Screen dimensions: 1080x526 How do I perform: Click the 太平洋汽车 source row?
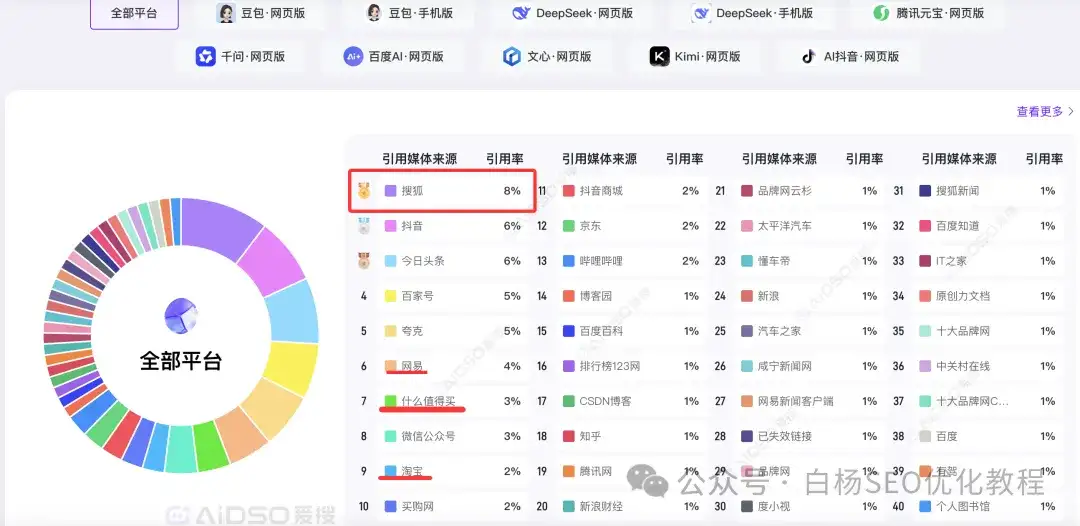pos(798,226)
